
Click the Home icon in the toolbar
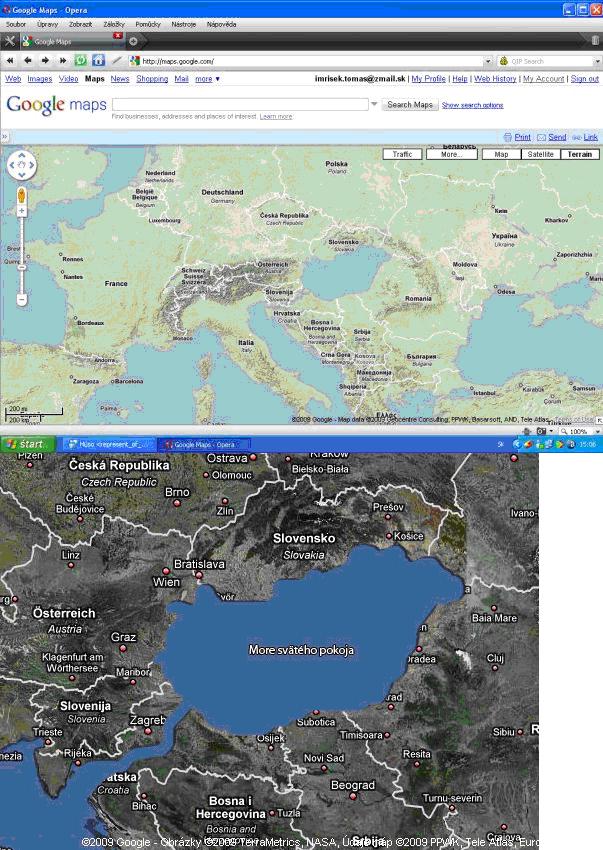point(99,61)
